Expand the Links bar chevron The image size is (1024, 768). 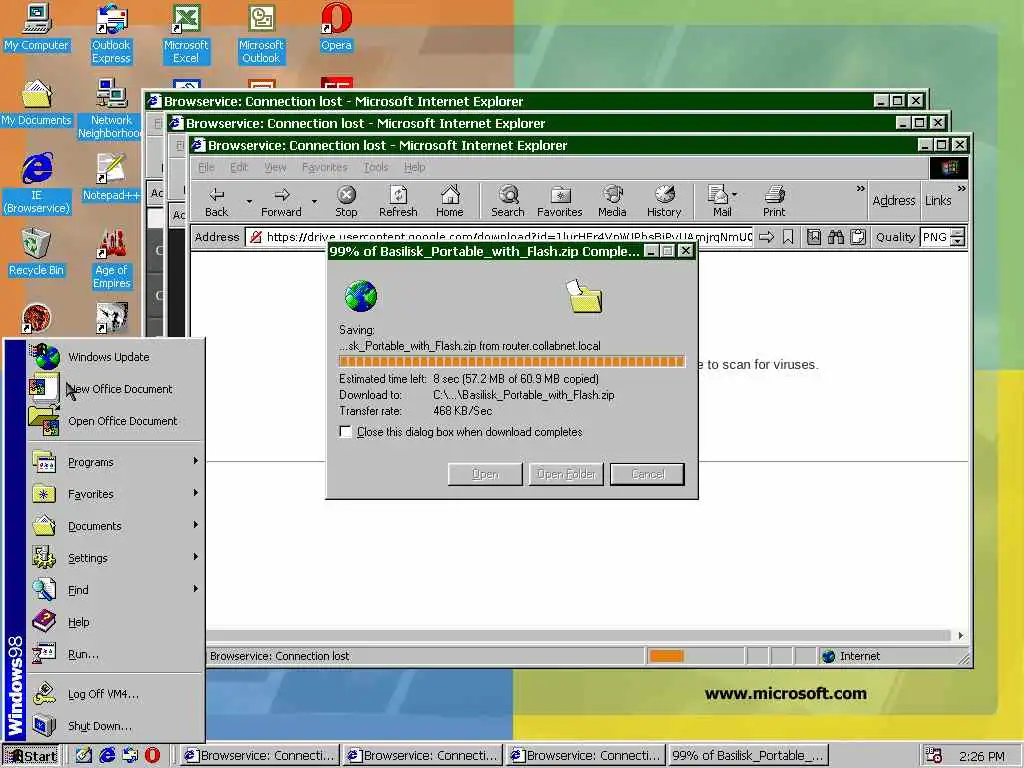[961, 189]
